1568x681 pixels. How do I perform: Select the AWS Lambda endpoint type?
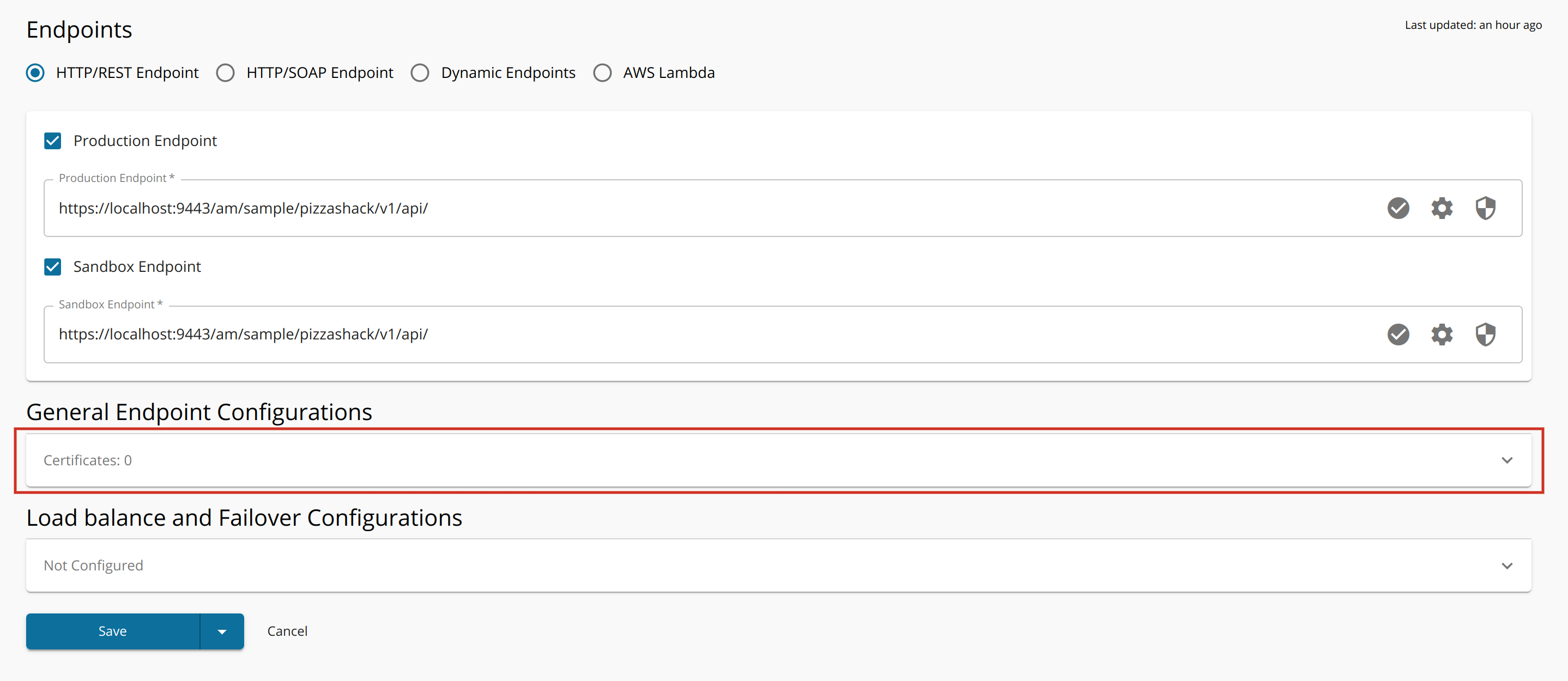point(602,72)
